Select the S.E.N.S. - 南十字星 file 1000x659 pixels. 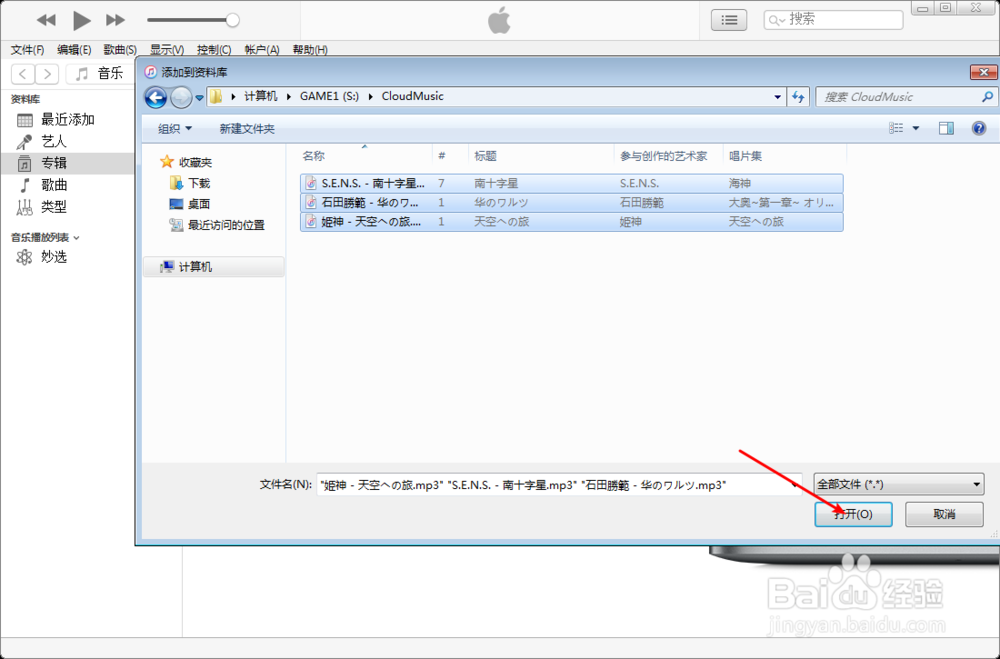571,183
